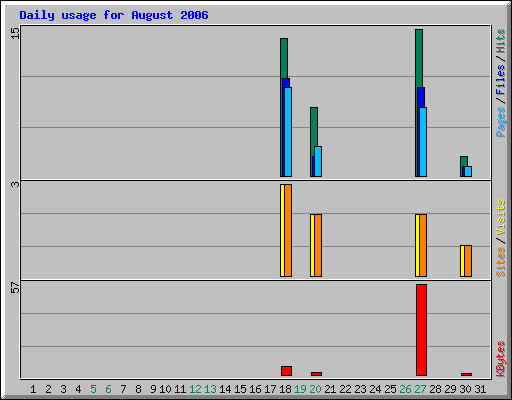Click the yellow Visits bar for day 27

(x=417, y=245)
